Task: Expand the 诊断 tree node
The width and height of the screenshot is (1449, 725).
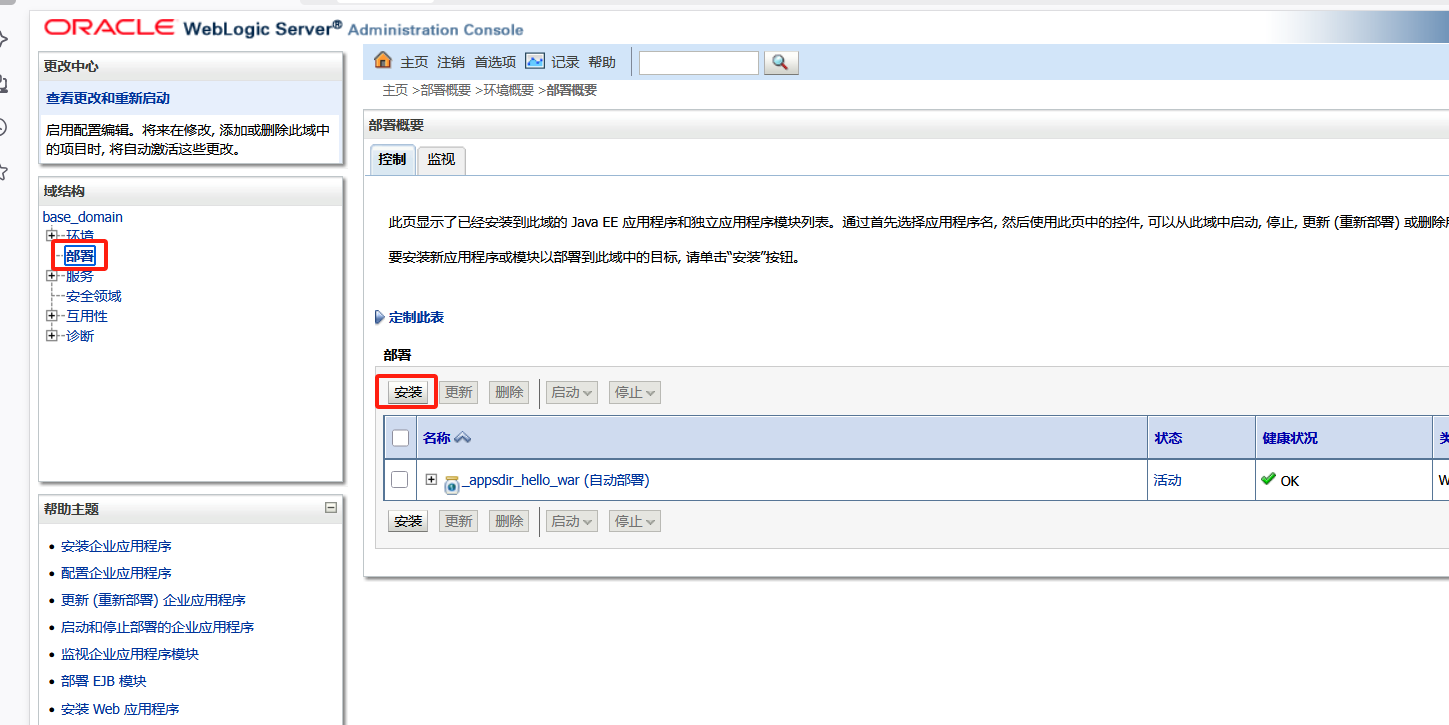Action: (52, 336)
